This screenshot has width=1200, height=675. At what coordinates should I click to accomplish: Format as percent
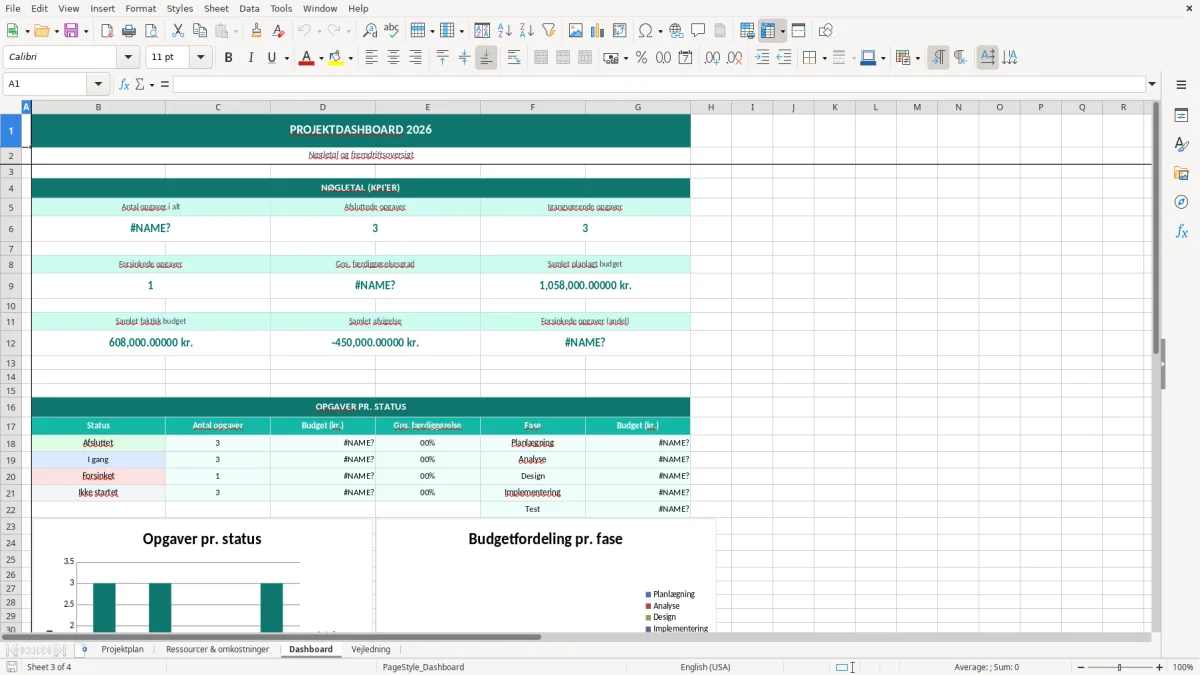[642, 58]
